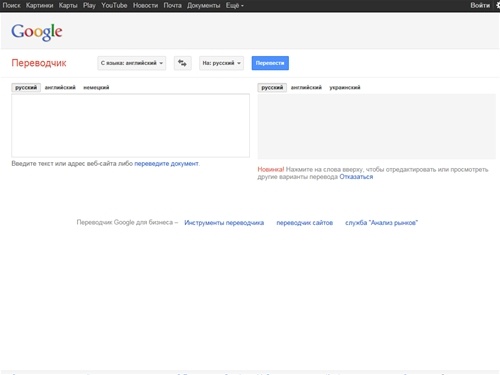The height and width of the screenshot is (375, 500).
Task: Open the source language dropdown 'С языка: английский'
Action: click(132, 63)
